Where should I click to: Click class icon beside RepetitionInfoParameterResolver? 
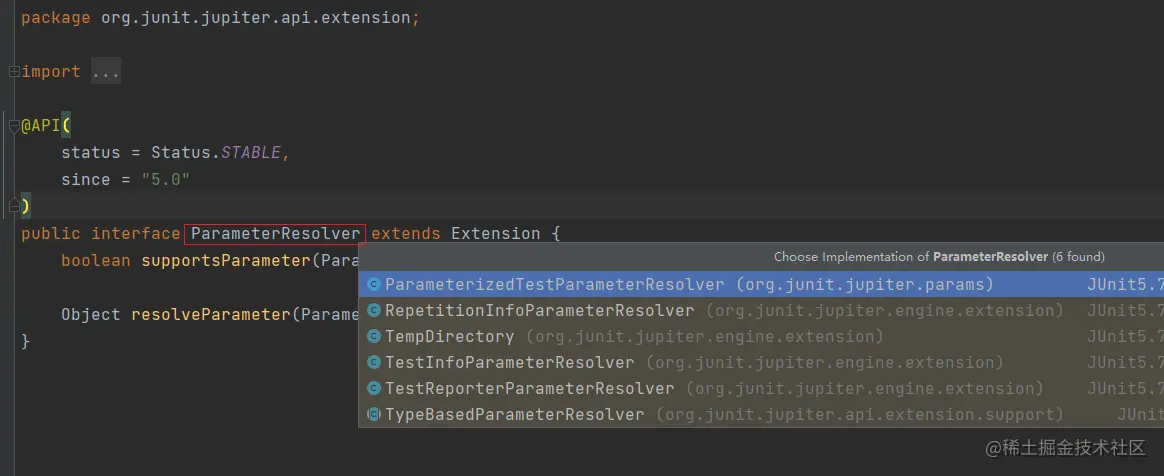pyautogui.click(x=374, y=310)
